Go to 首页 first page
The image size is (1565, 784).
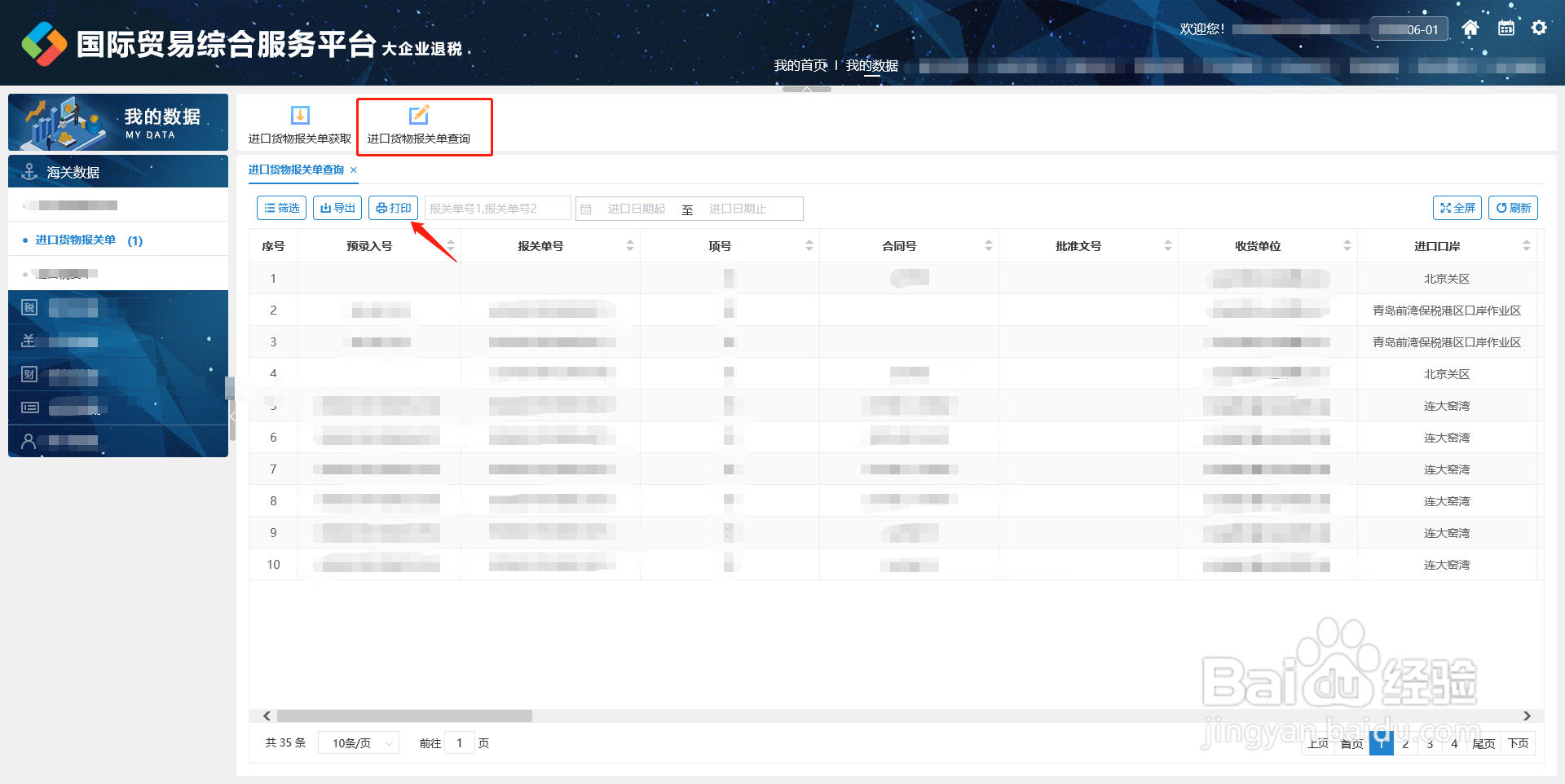click(1351, 743)
